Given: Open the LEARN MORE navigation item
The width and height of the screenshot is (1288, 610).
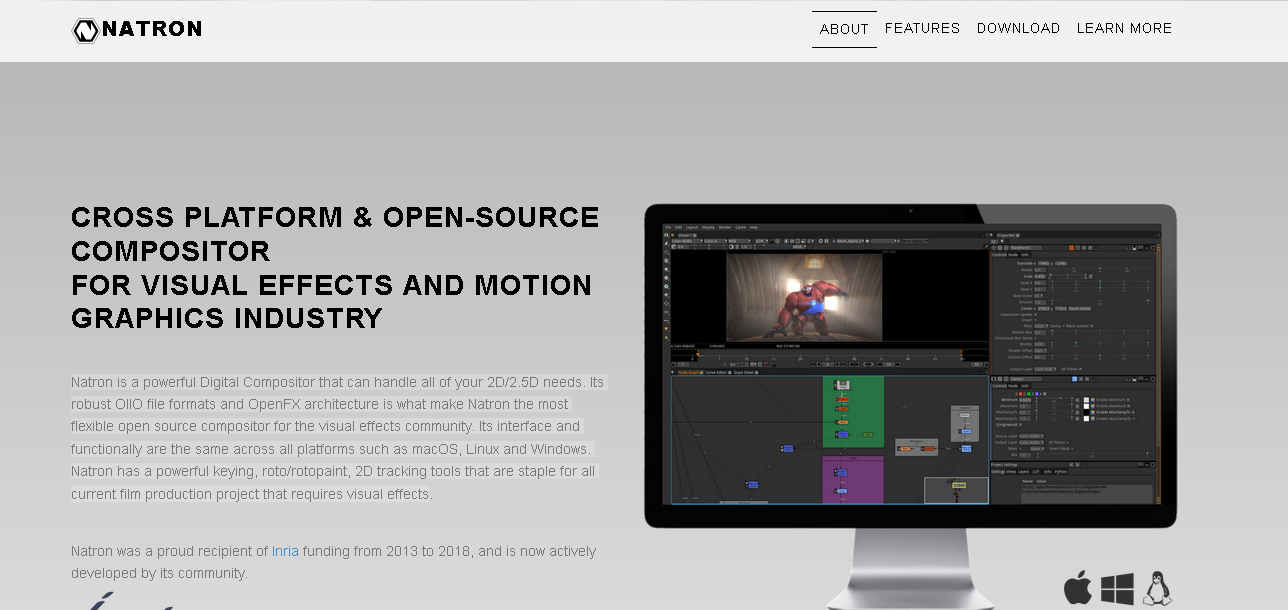Looking at the screenshot, I should click(1124, 28).
